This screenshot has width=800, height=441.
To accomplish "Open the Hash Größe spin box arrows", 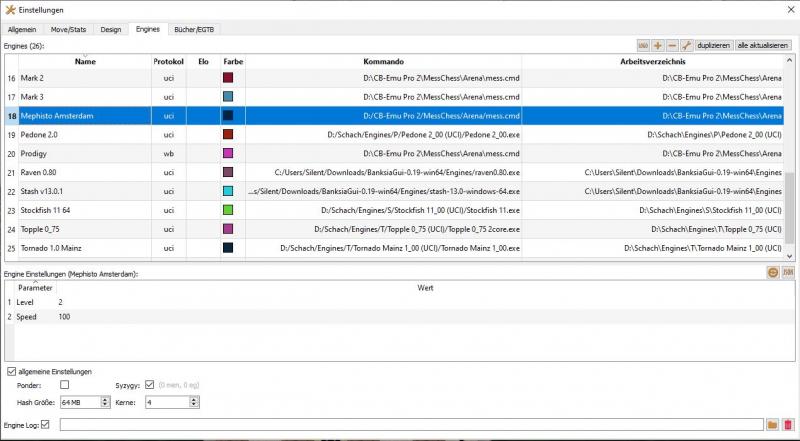I will (x=105, y=402).
